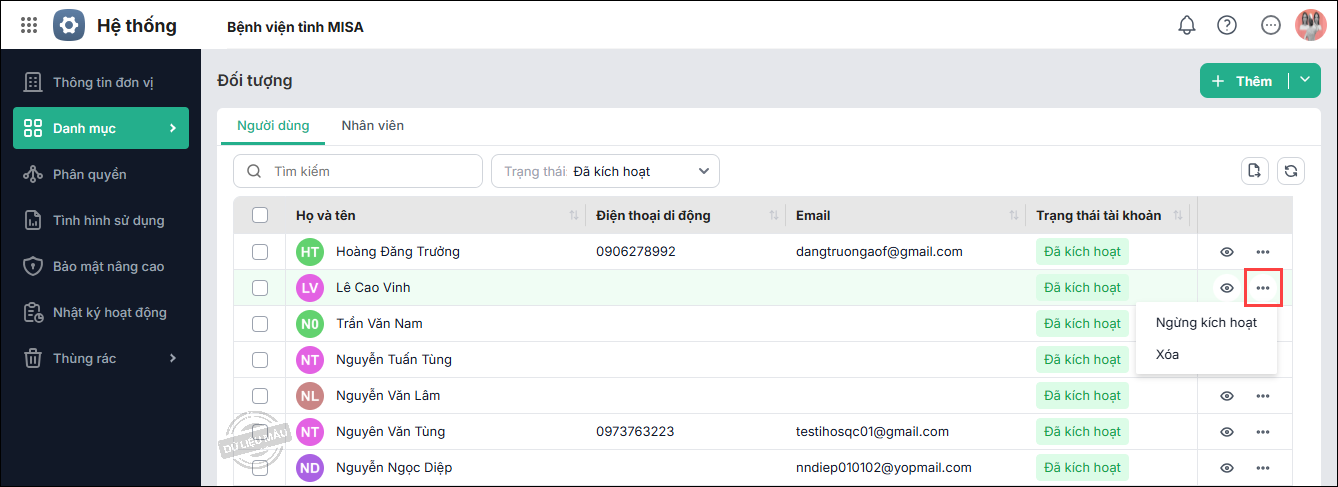Click the notification bell icon
Image resolution: width=1338 pixels, height=487 pixels.
click(x=1187, y=25)
